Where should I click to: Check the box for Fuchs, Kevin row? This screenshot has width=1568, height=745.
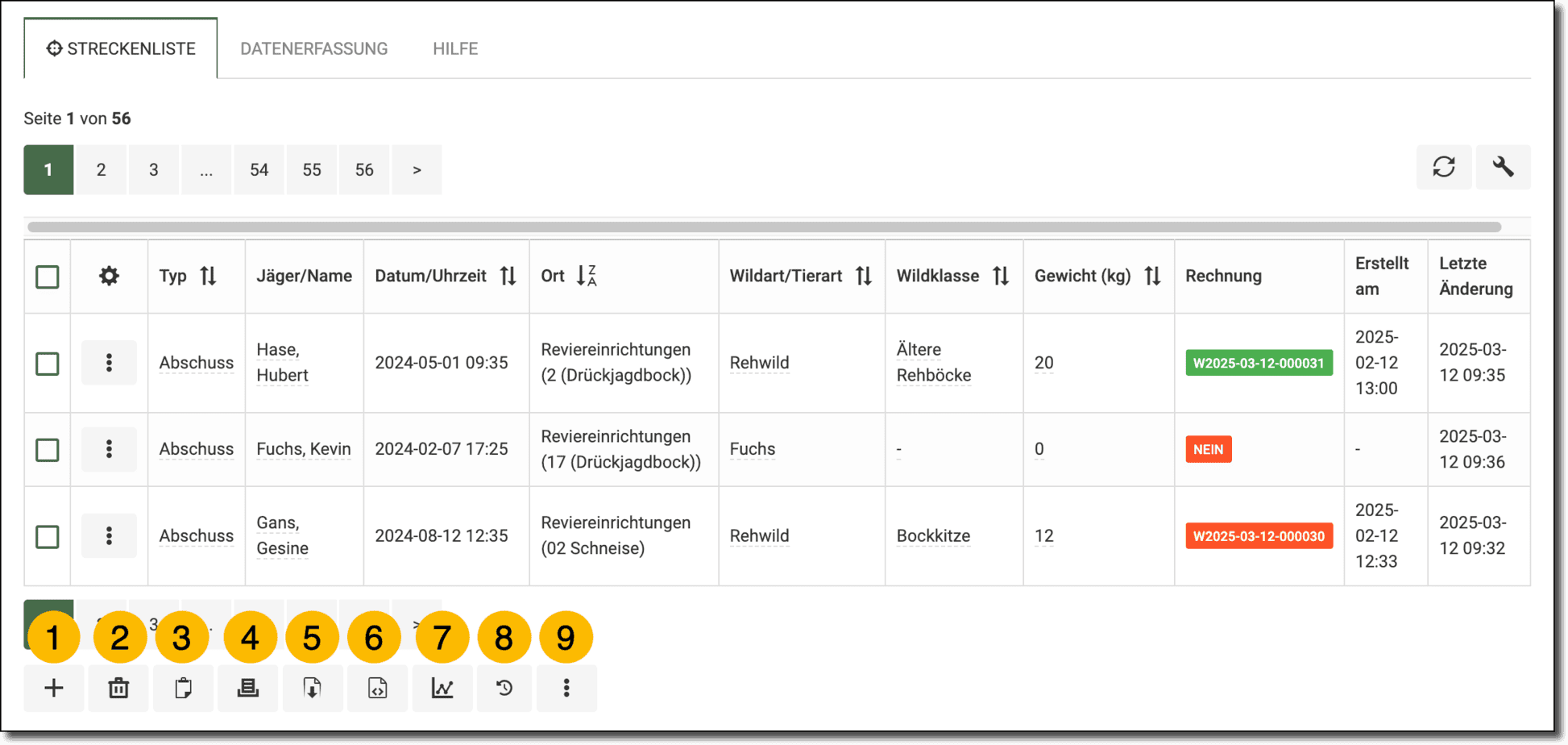(48, 450)
